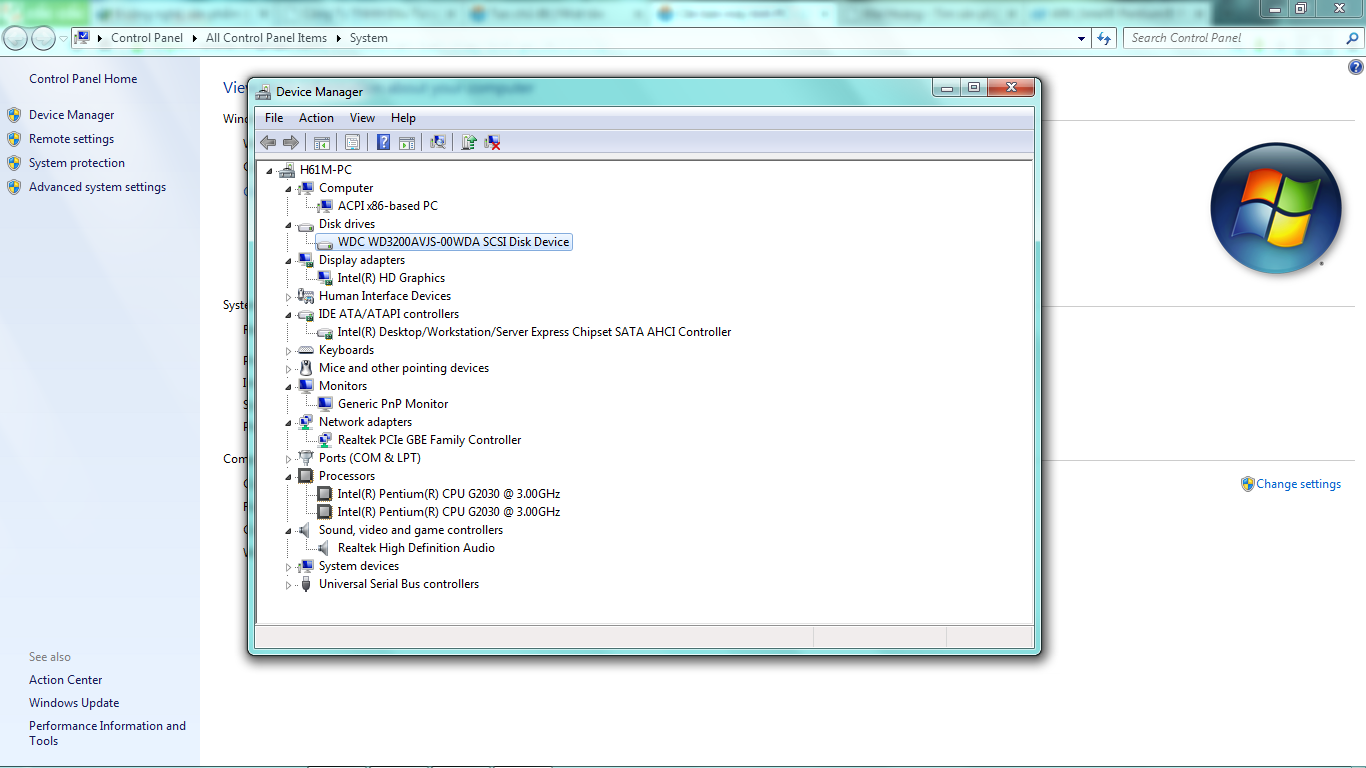Collapse the Display adapters category

pos(289,261)
